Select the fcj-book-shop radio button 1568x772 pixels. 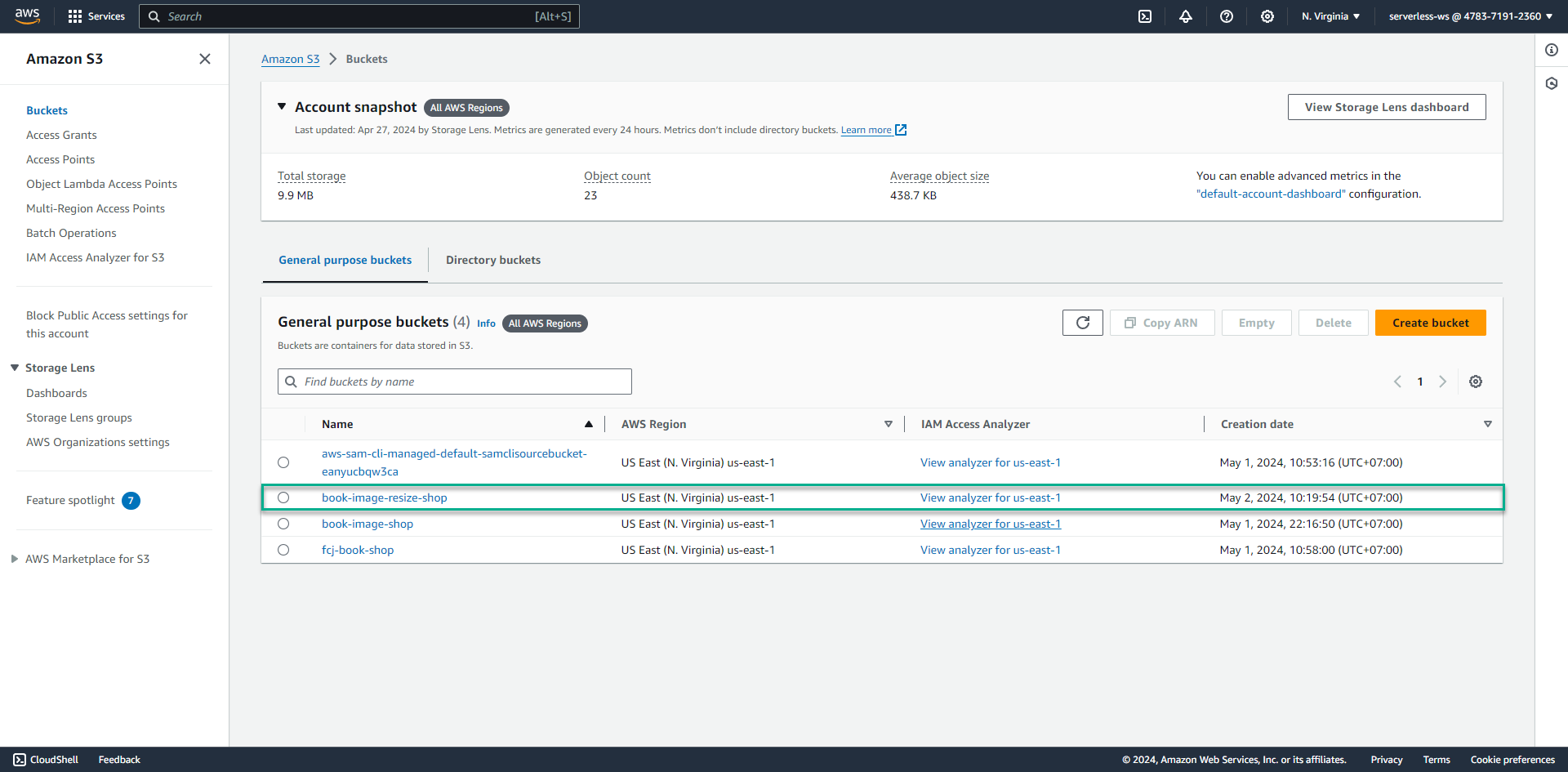coord(283,550)
